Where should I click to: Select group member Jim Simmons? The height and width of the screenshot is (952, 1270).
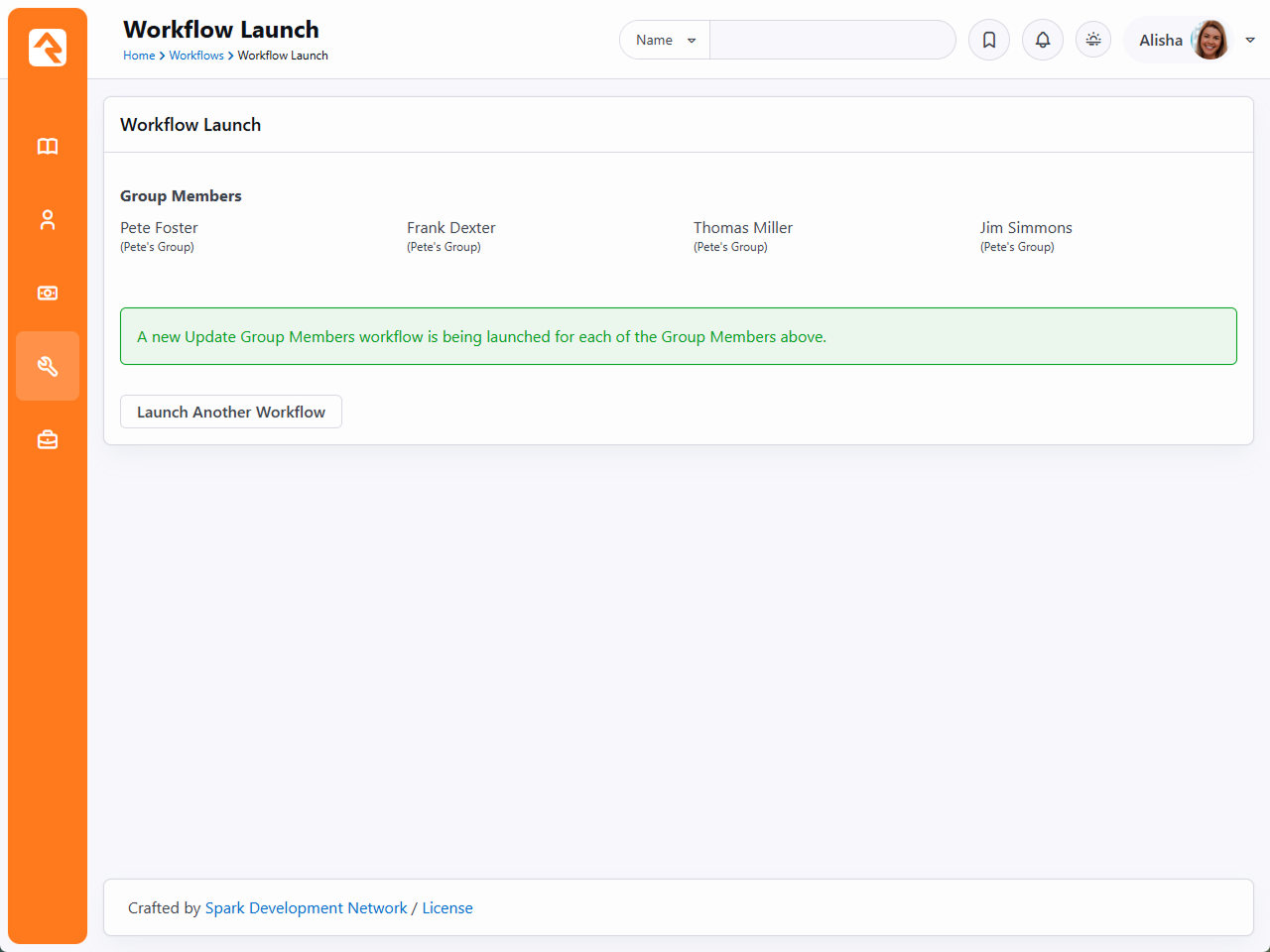(1026, 228)
